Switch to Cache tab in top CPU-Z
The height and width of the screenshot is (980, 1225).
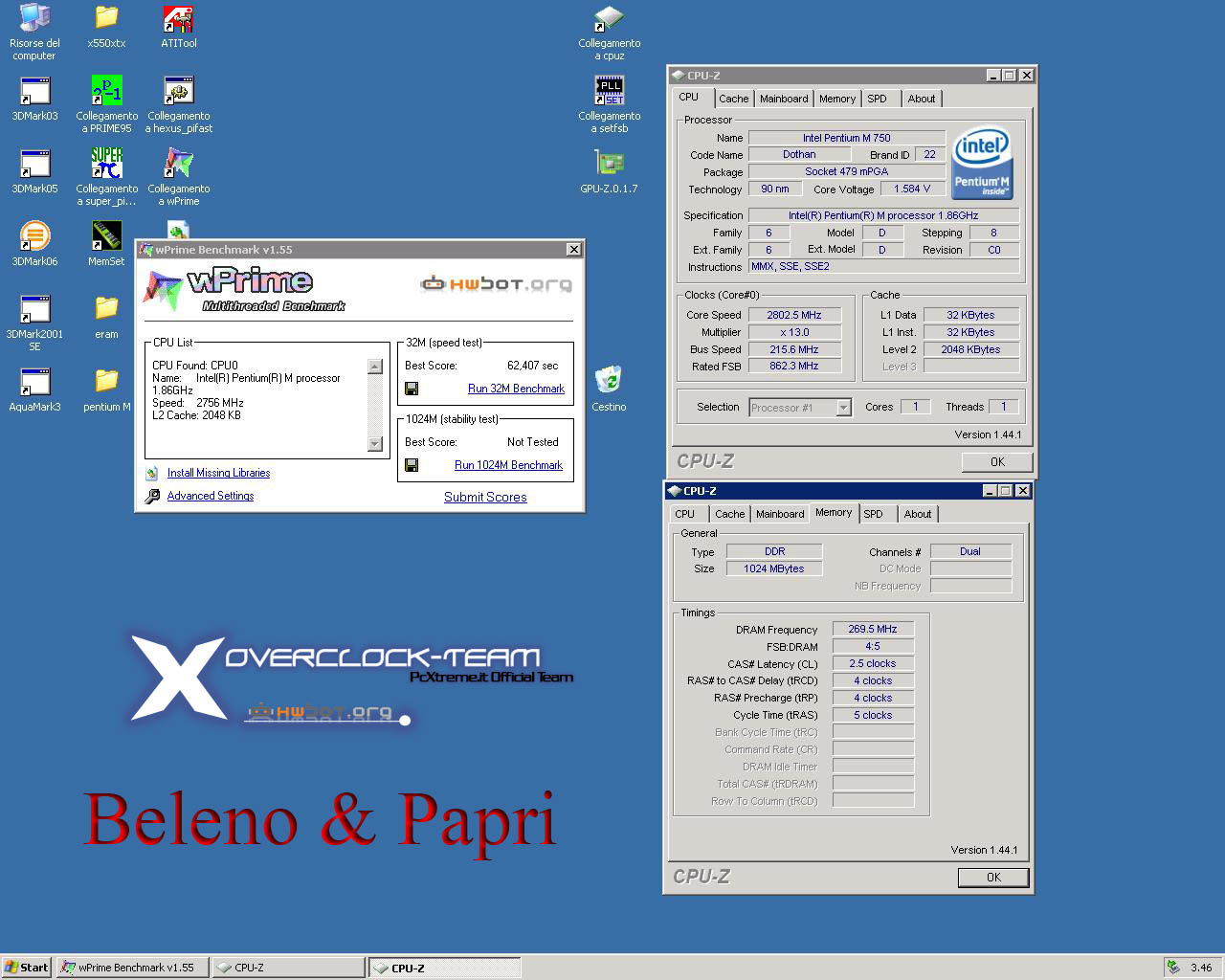point(734,99)
